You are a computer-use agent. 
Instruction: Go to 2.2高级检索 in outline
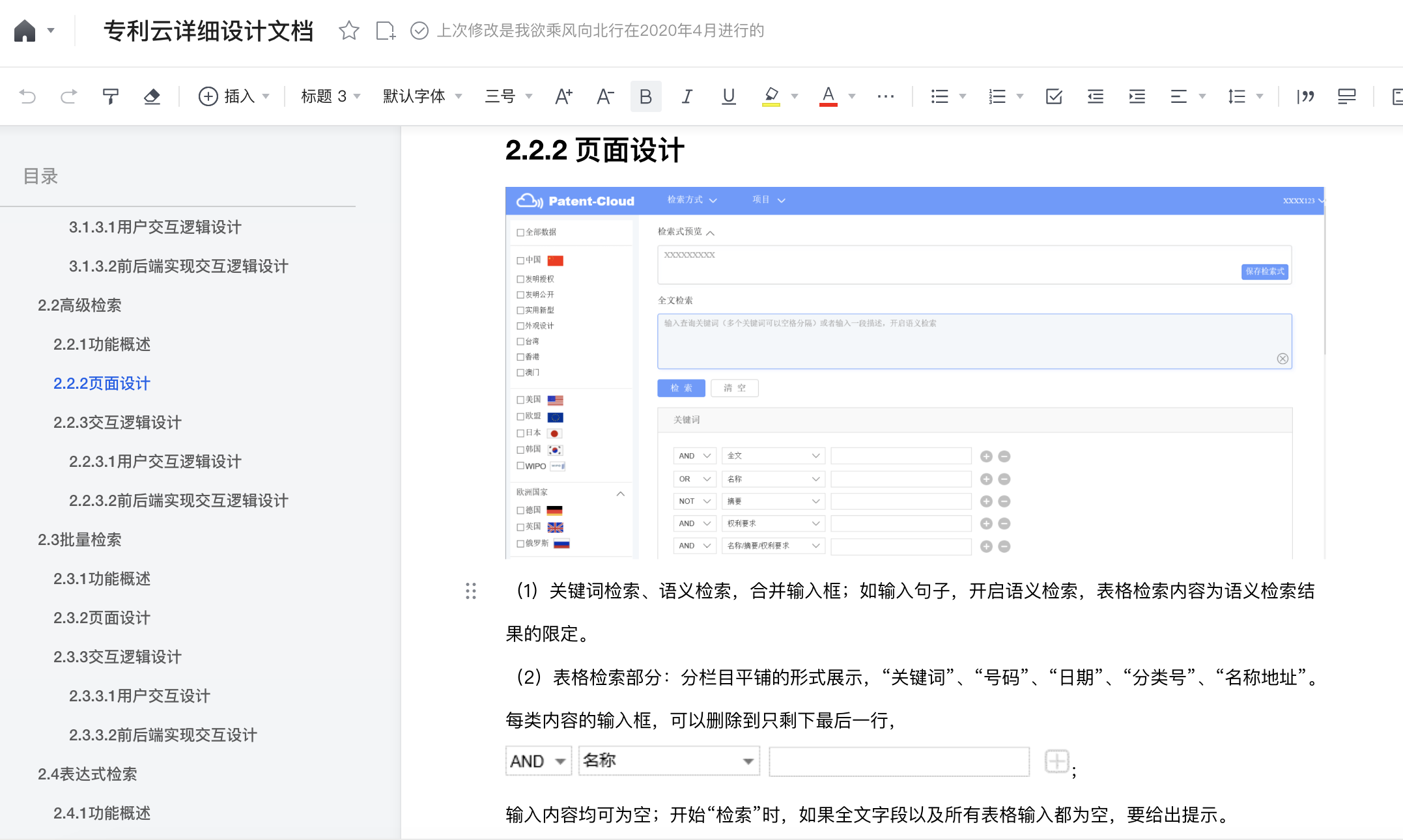pos(79,305)
